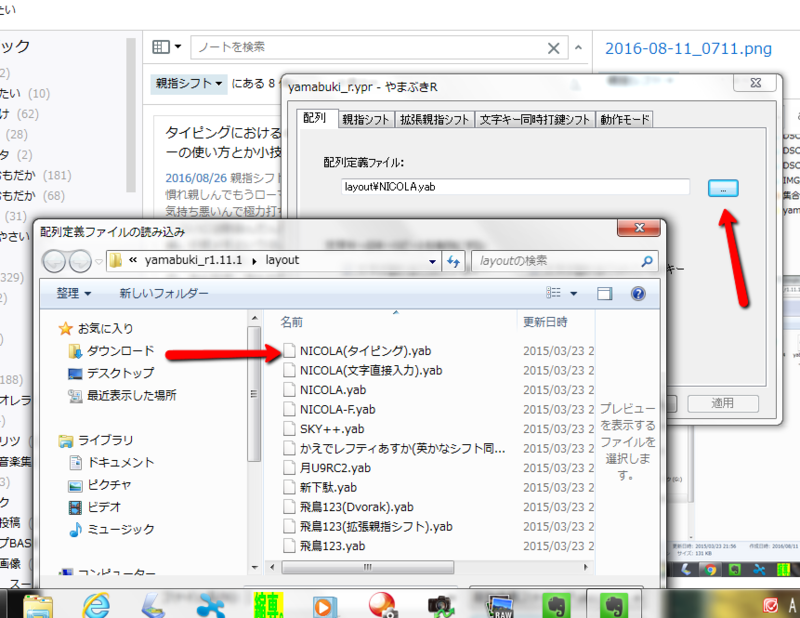
Task: Open the orange media player taskbar icon
Action: [323, 607]
